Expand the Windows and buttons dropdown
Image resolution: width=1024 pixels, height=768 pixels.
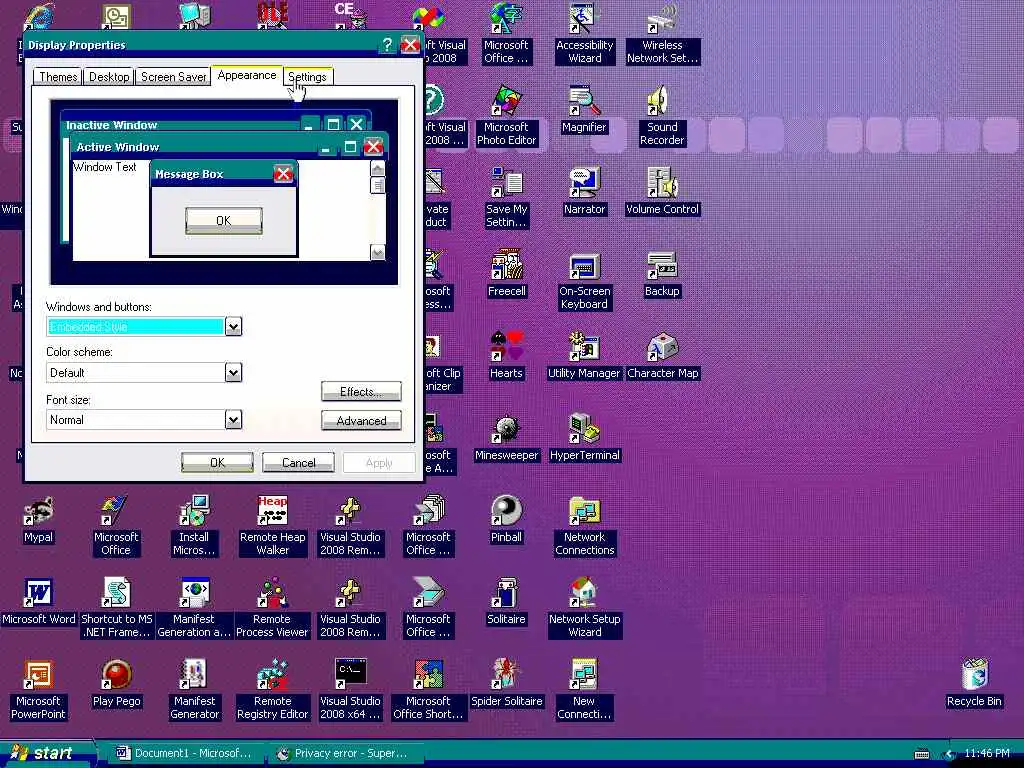(233, 326)
